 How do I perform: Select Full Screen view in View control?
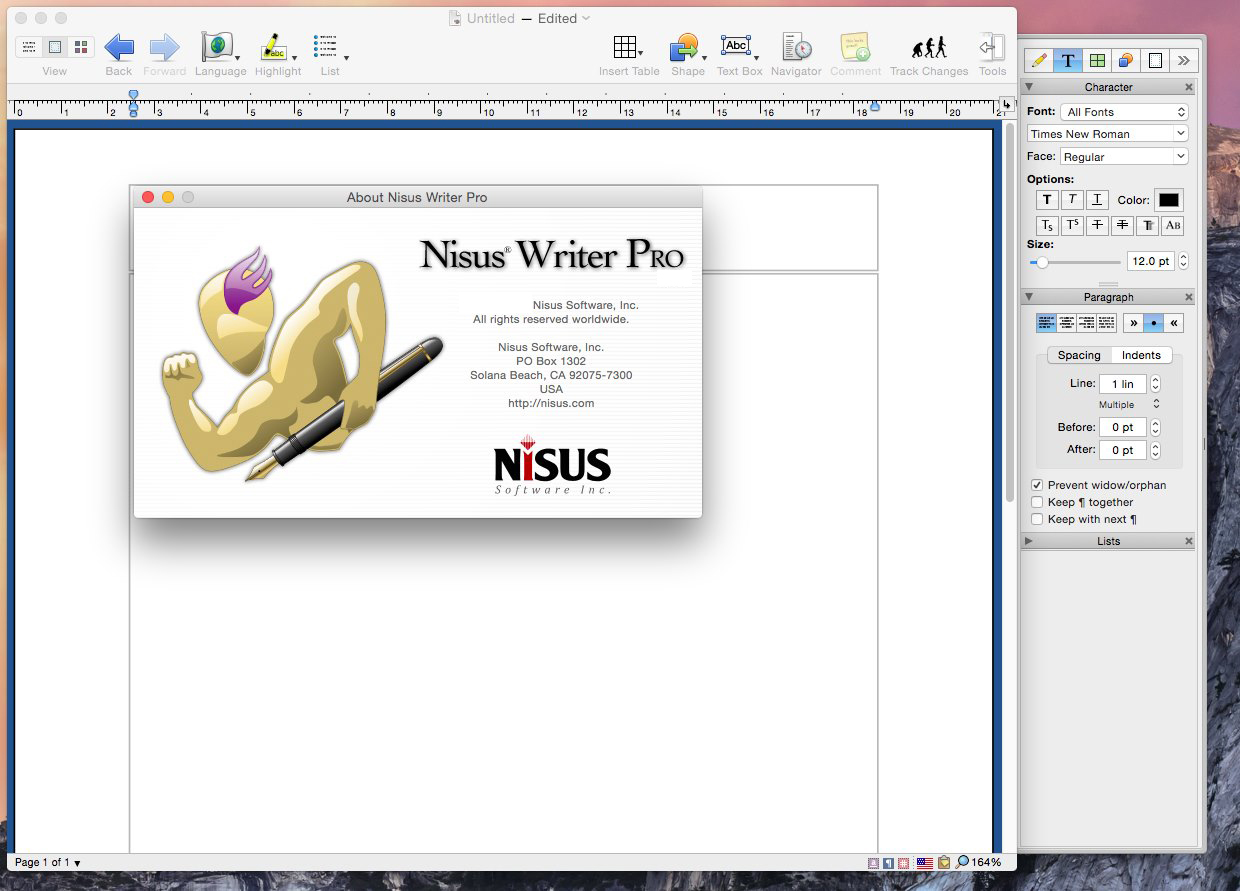click(x=81, y=47)
